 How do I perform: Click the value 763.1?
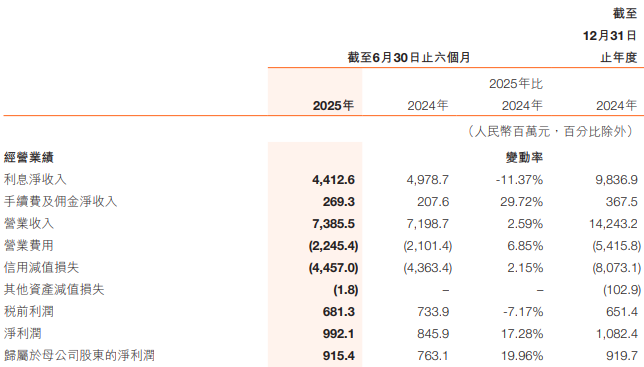click(x=433, y=356)
